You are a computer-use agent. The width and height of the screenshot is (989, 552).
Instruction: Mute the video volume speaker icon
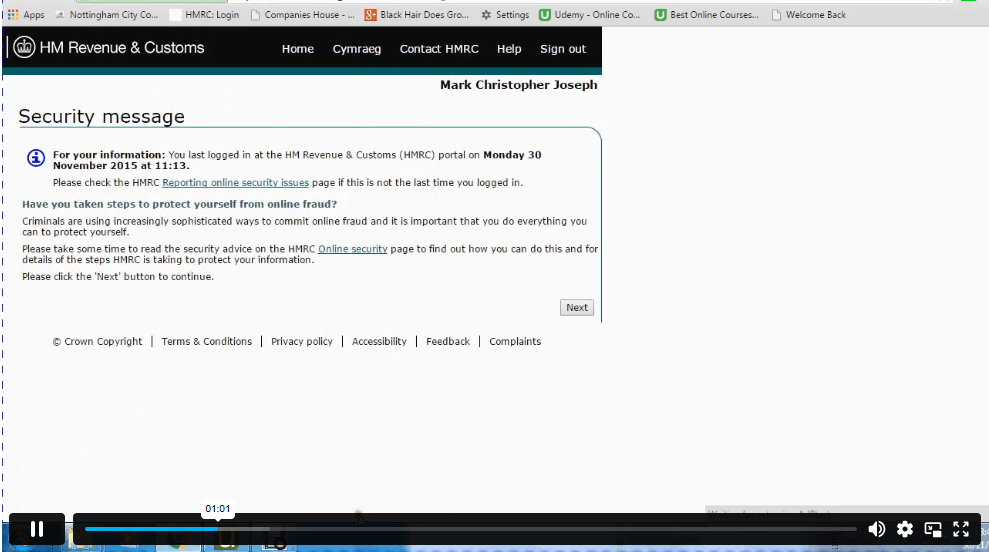pos(876,529)
